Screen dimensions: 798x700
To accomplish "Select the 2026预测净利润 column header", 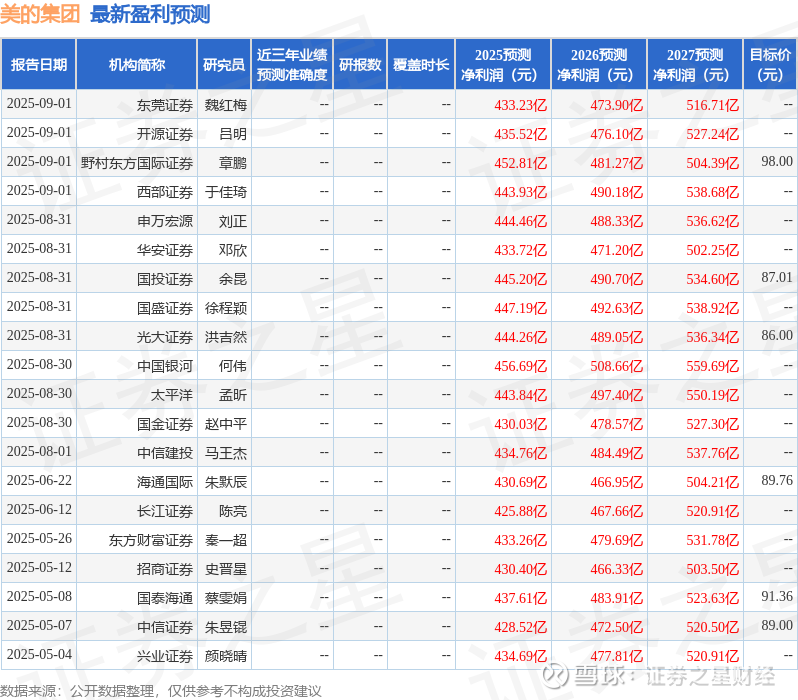I will (x=599, y=65).
